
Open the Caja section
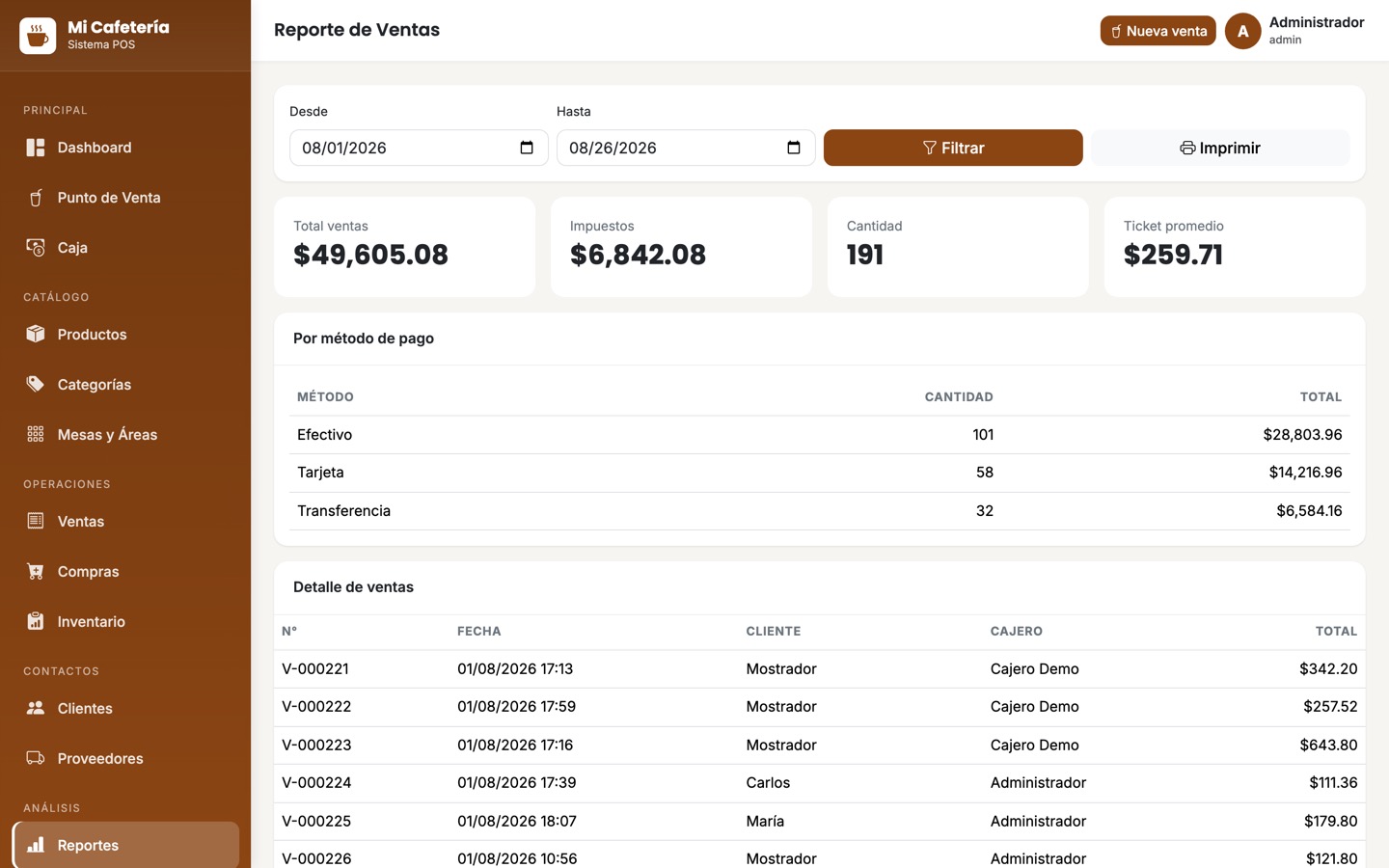pos(125,248)
